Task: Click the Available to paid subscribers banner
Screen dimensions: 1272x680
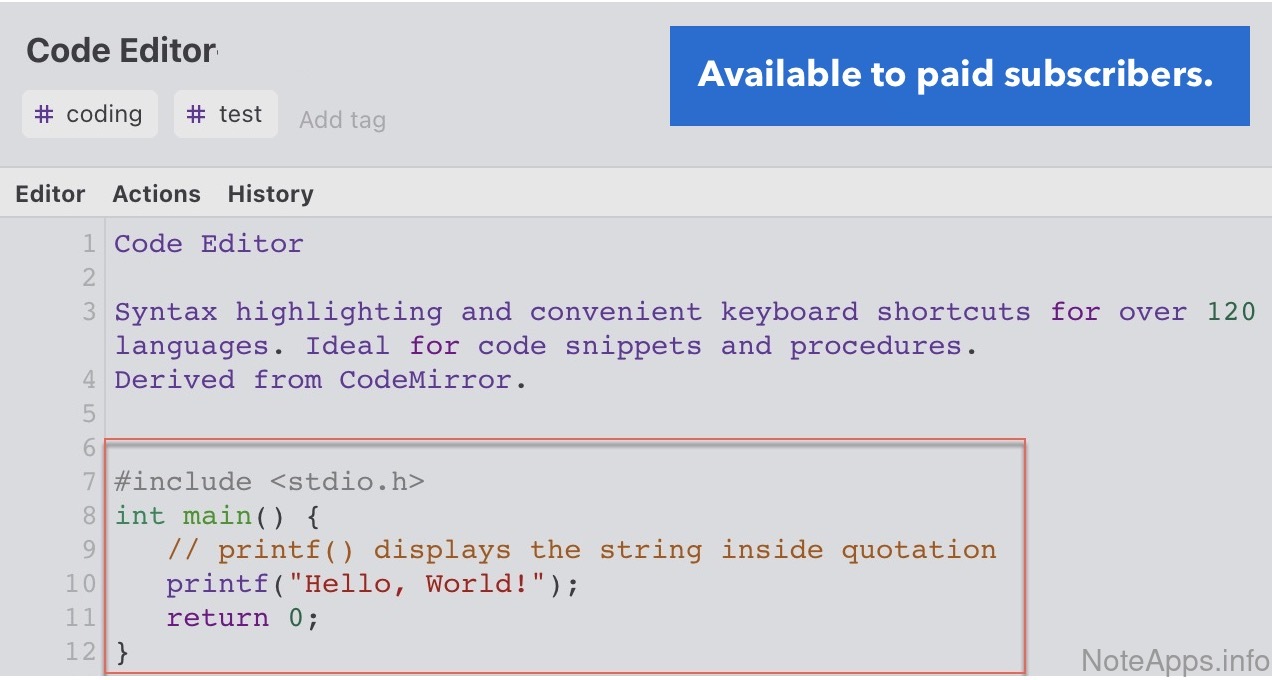Action: coord(959,76)
